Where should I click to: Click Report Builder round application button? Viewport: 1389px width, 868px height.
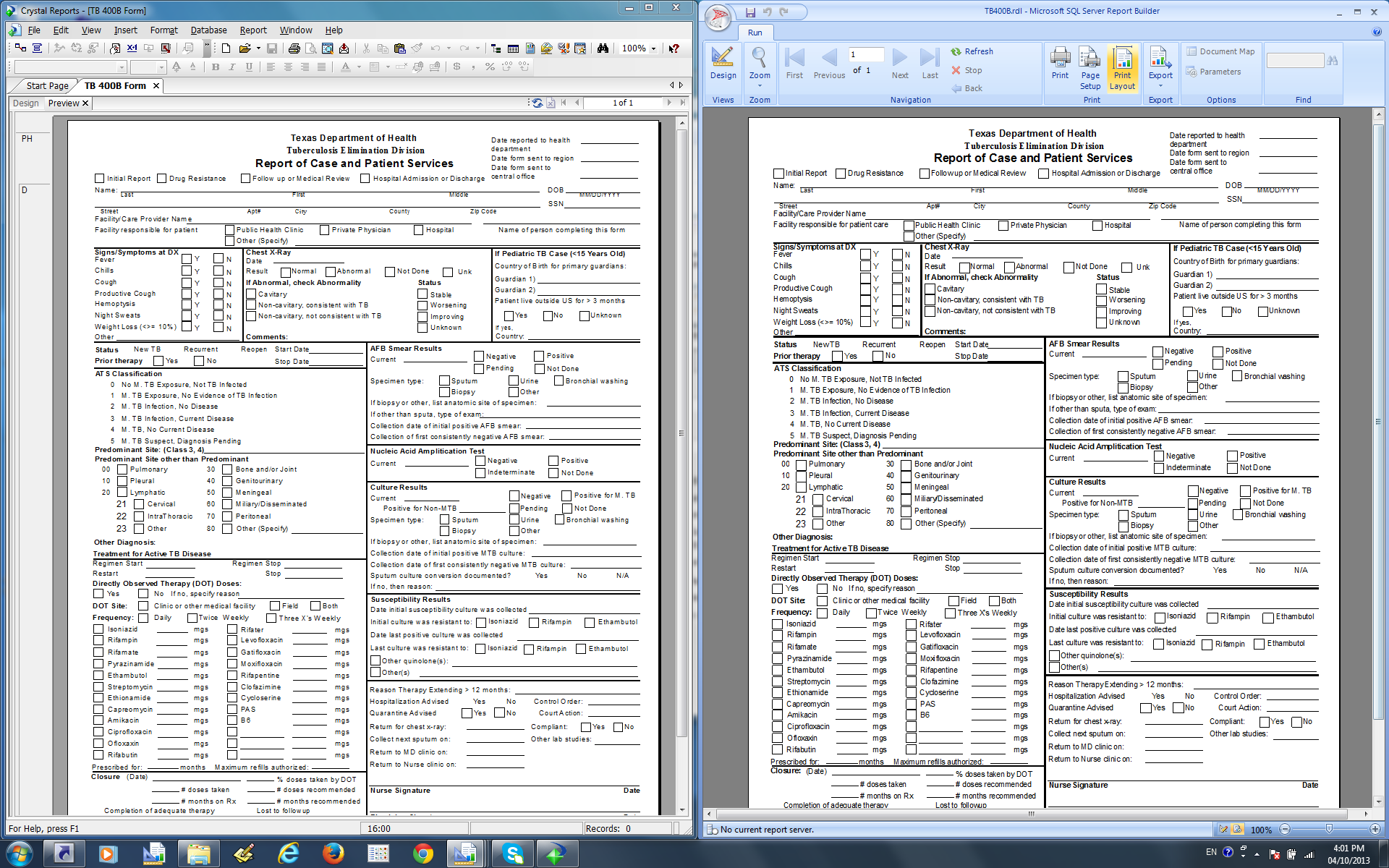(x=718, y=18)
